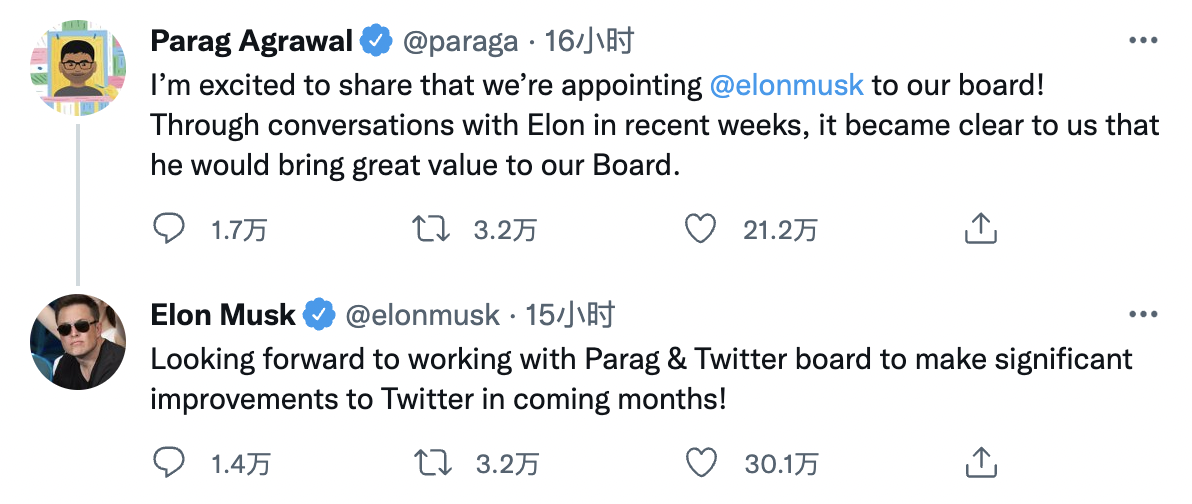Image resolution: width=1192 pixels, height=504 pixels.
Task: Open more options on Elon's tweet
Action: [1142, 315]
